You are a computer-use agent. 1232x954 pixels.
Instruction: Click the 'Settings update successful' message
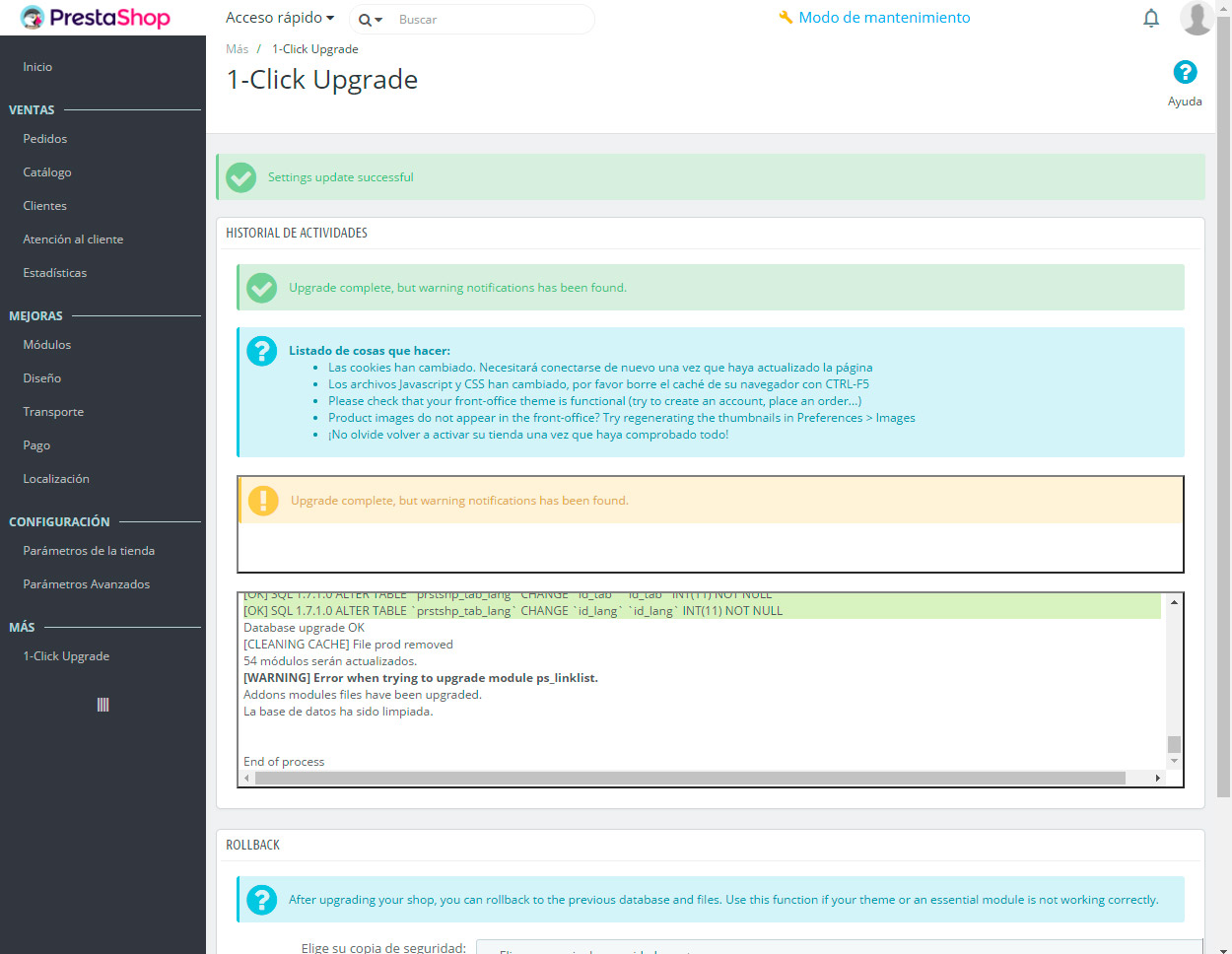(x=341, y=177)
